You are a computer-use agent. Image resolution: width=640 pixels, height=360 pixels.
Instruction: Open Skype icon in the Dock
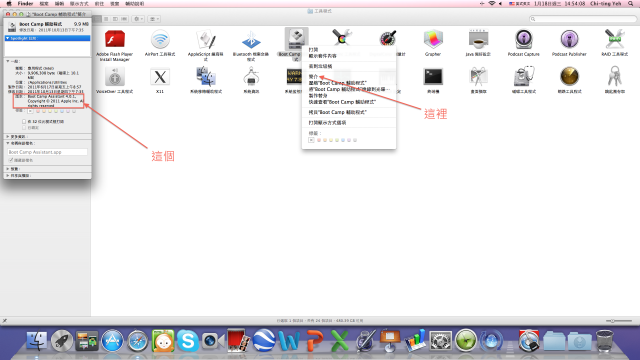[188, 341]
